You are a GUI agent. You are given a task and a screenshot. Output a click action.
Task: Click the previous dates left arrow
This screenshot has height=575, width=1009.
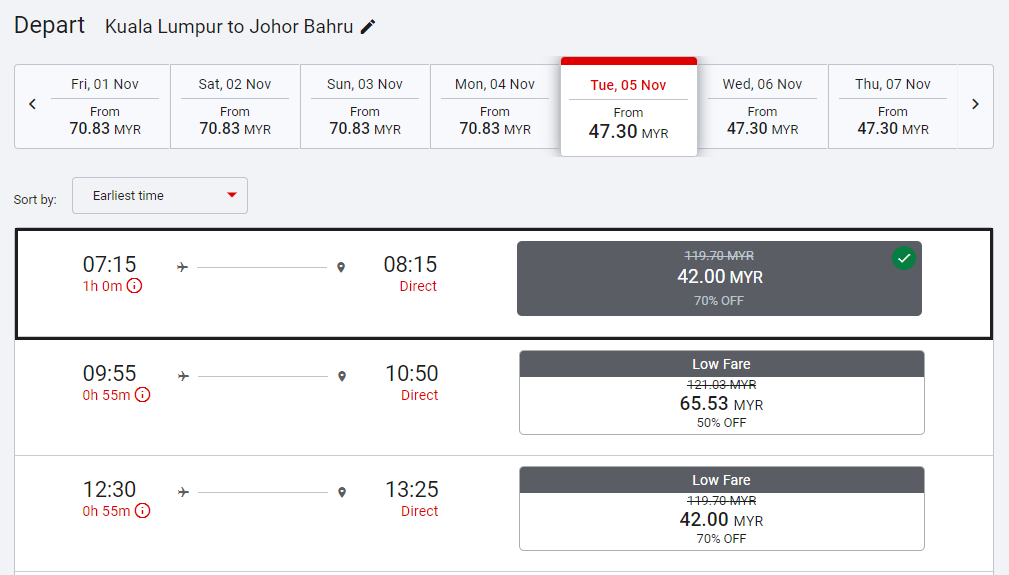tap(32, 104)
